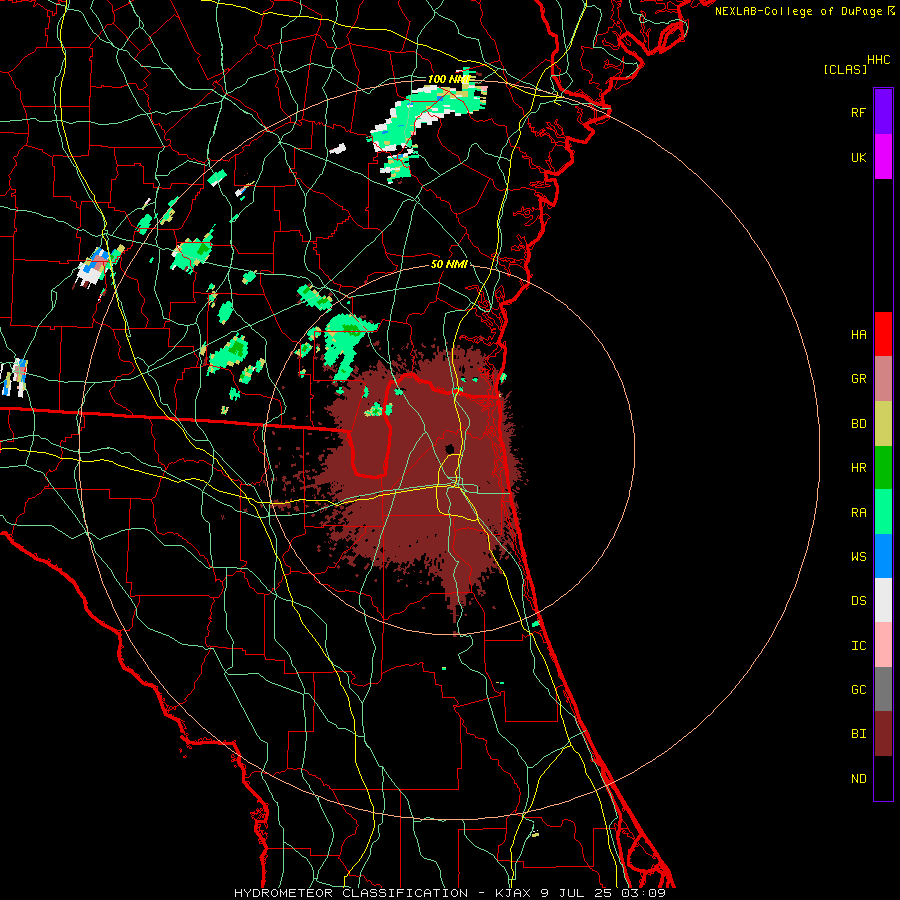Viewport: 900px width, 900px height.
Task: Click the RA legend label
Action: click(x=858, y=513)
